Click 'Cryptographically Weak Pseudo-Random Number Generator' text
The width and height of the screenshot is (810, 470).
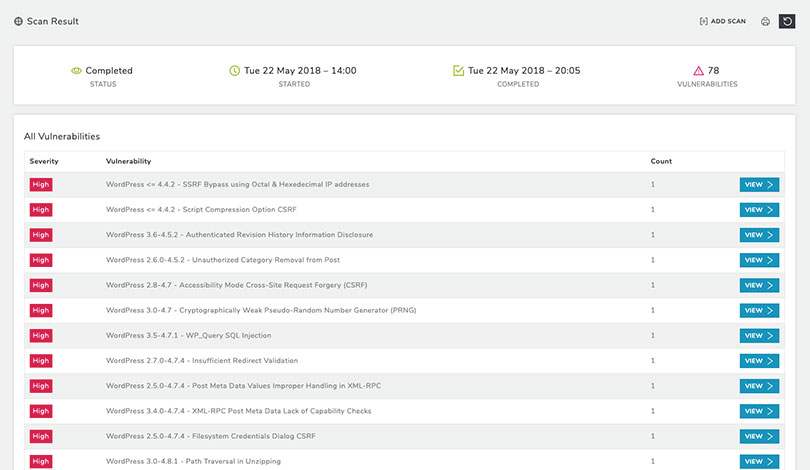point(284,310)
